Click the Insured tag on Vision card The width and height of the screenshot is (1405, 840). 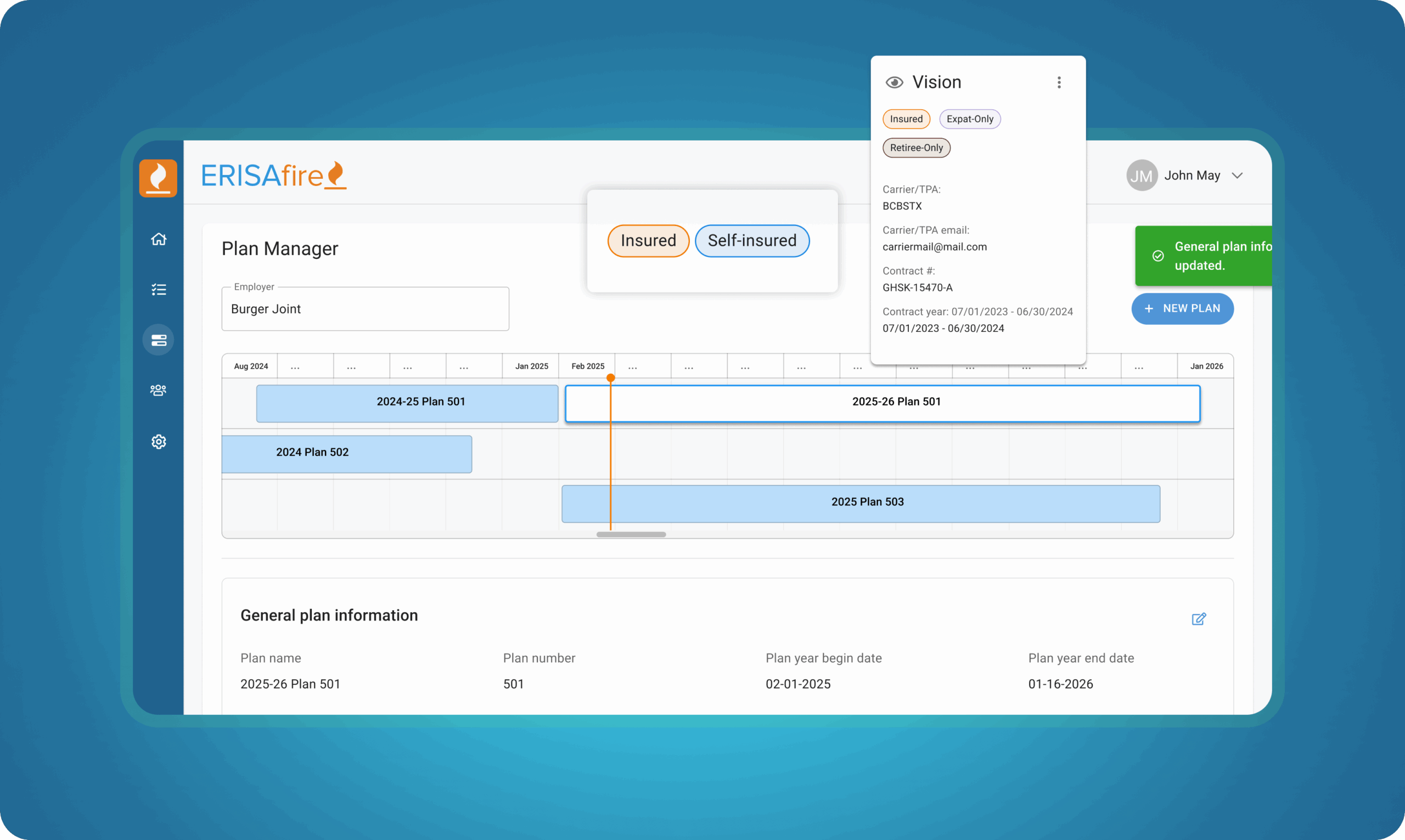pyautogui.click(x=906, y=119)
